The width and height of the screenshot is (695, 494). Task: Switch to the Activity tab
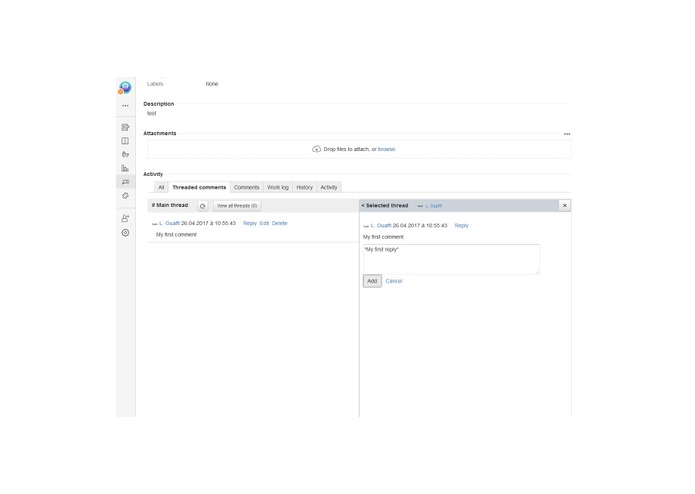[x=329, y=187]
